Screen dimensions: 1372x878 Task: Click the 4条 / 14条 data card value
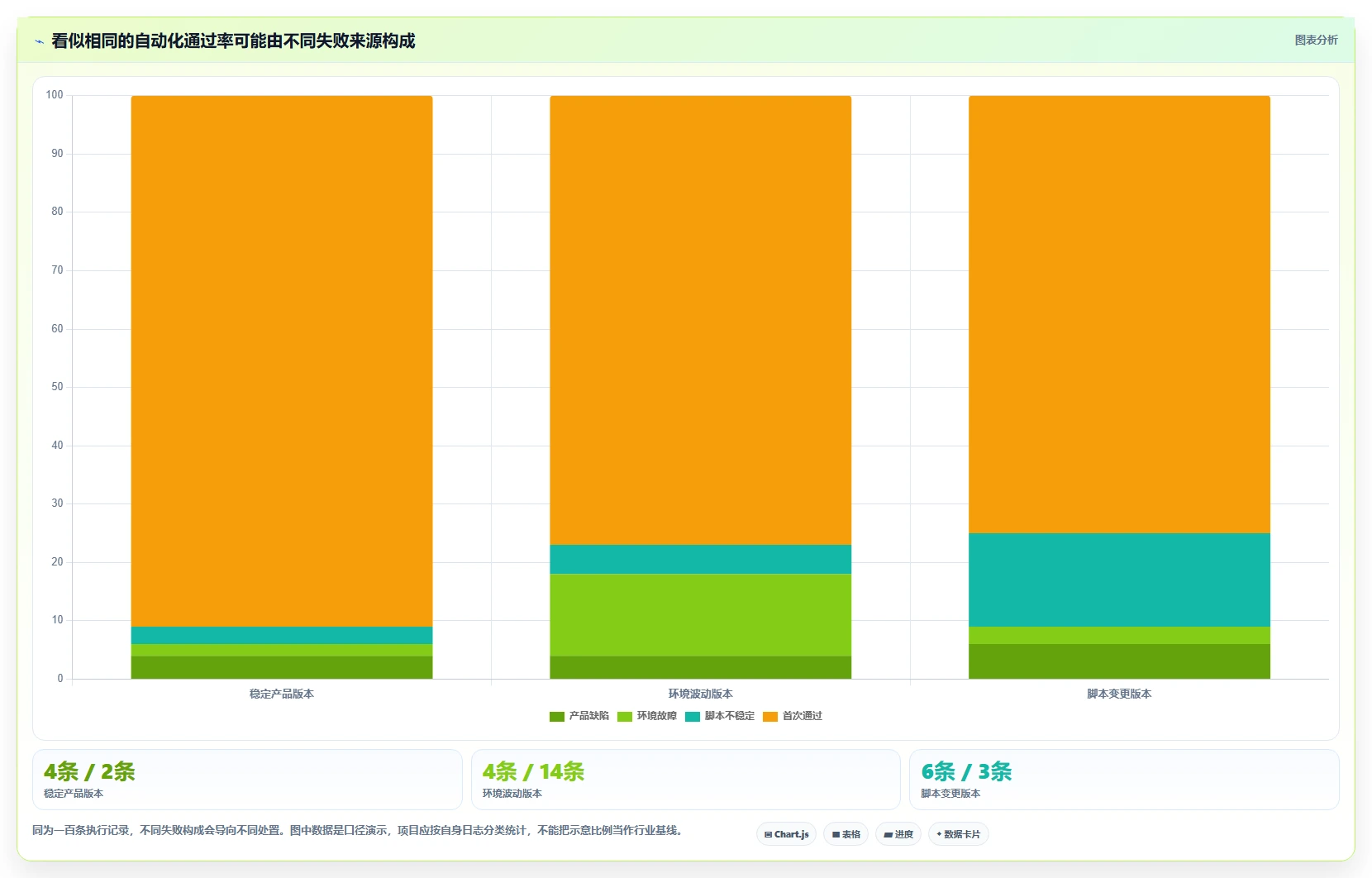[533, 771]
